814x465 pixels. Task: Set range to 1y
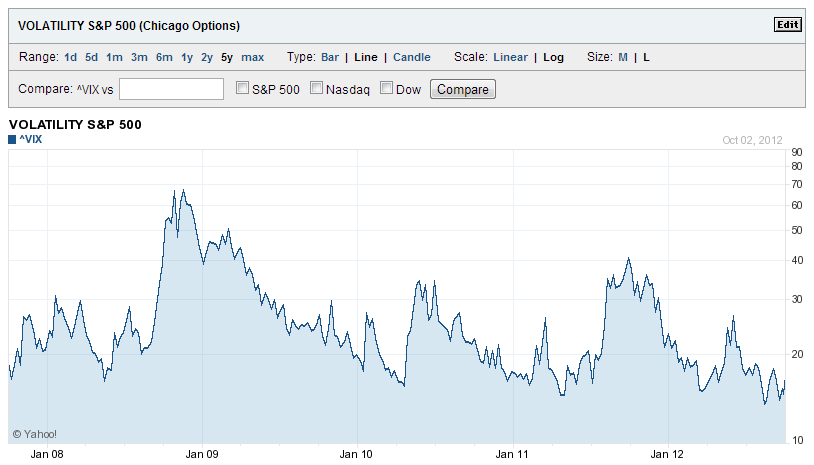[x=187, y=57]
